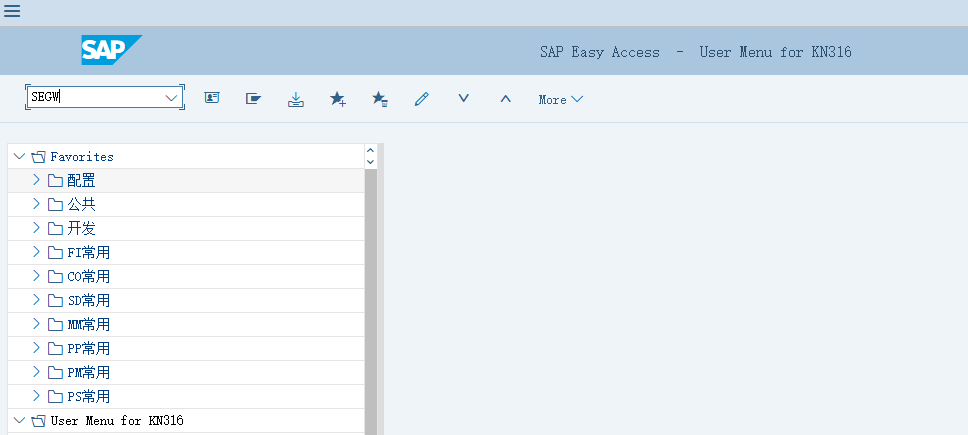Click folder icon next to MM常用
Image resolution: width=968 pixels, height=435 pixels.
click(56, 325)
